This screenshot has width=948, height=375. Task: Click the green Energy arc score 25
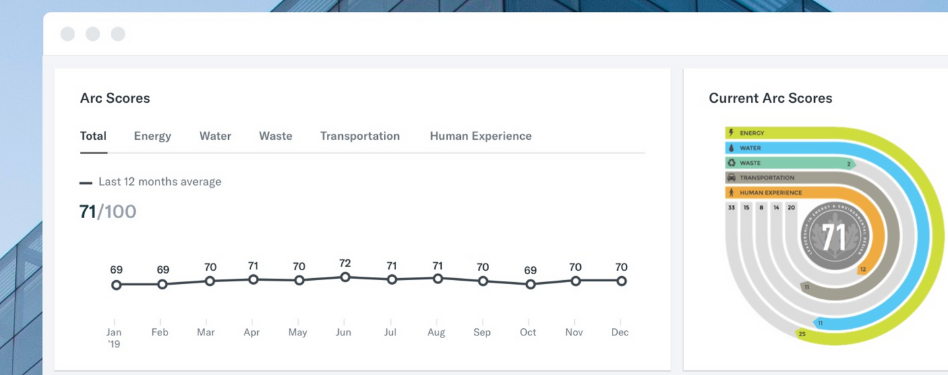[x=802, y=334]
